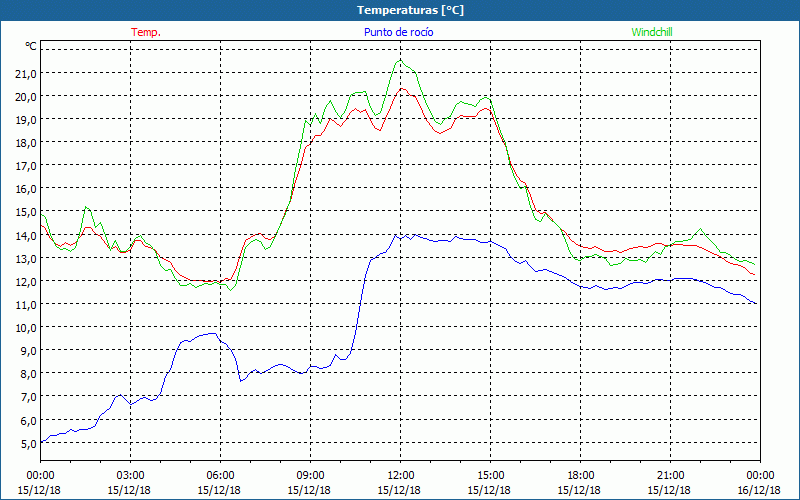Viewport: 800px width, 500px height.
Task: Click the °C unit label on the y-axis
Action: [31, 46]
